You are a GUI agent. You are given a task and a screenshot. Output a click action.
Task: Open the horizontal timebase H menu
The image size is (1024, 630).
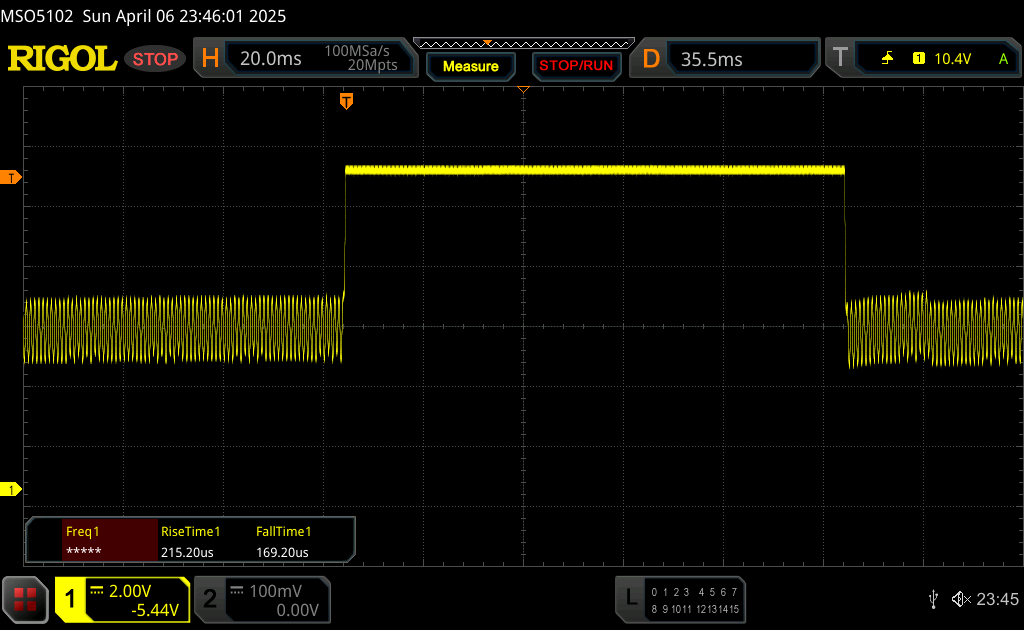210,59
